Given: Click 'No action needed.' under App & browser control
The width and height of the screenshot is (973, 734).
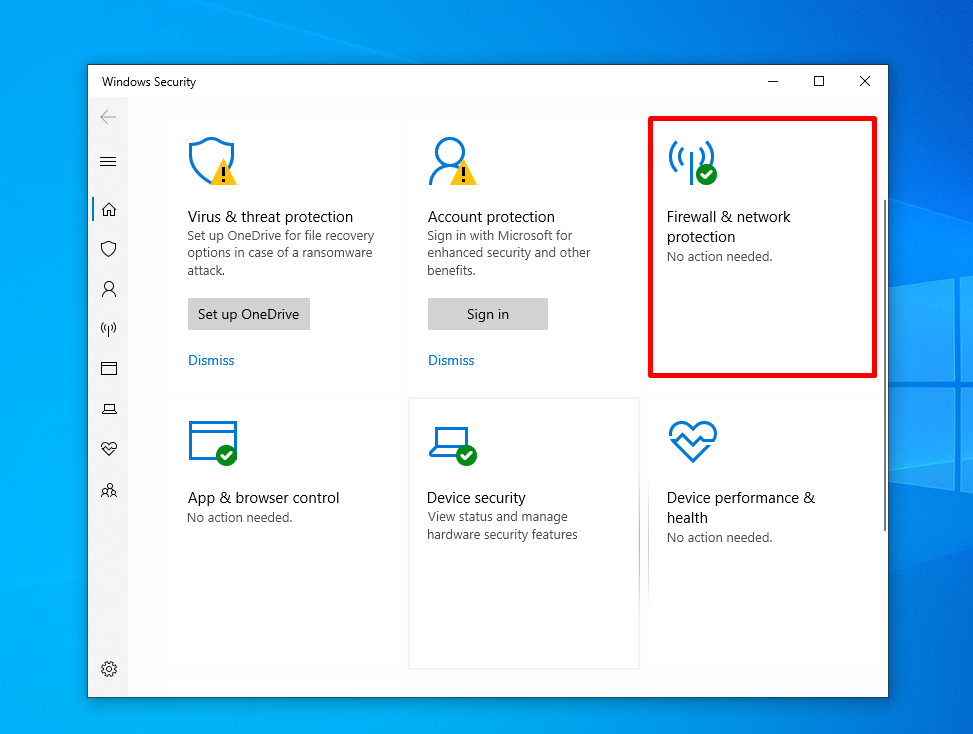Looking at the screenshot, I should [x=240, y=517].
